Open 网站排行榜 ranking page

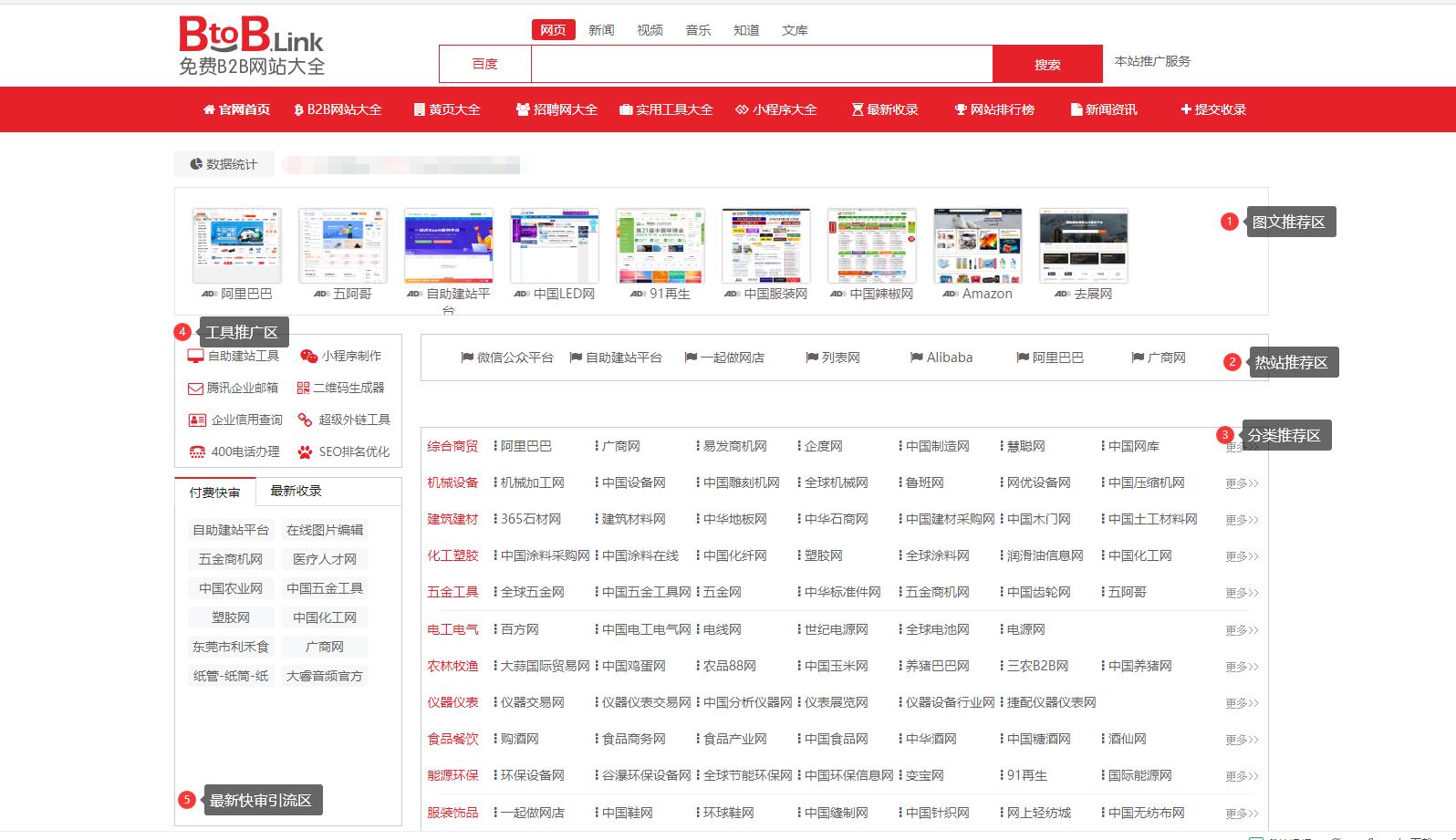(x=994, y=109)
